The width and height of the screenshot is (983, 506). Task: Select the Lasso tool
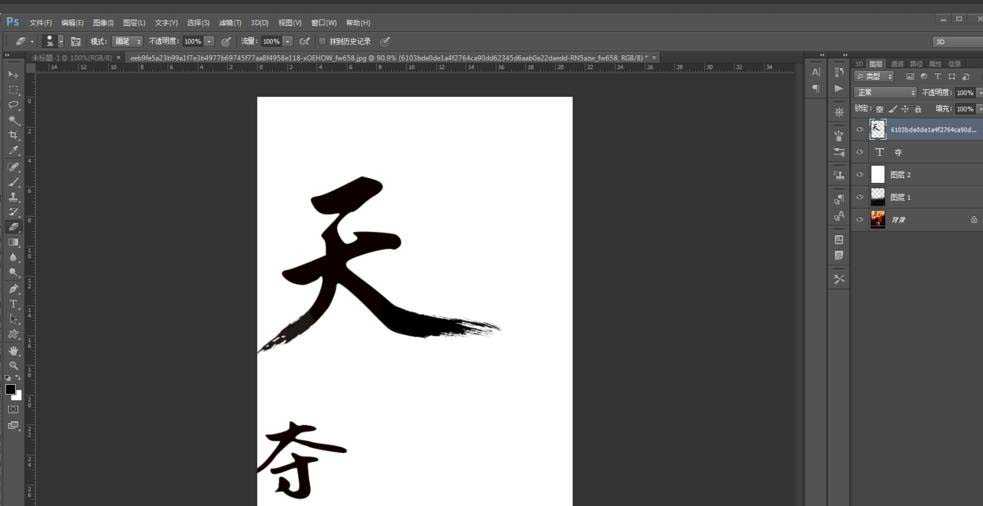coord(13,105)
